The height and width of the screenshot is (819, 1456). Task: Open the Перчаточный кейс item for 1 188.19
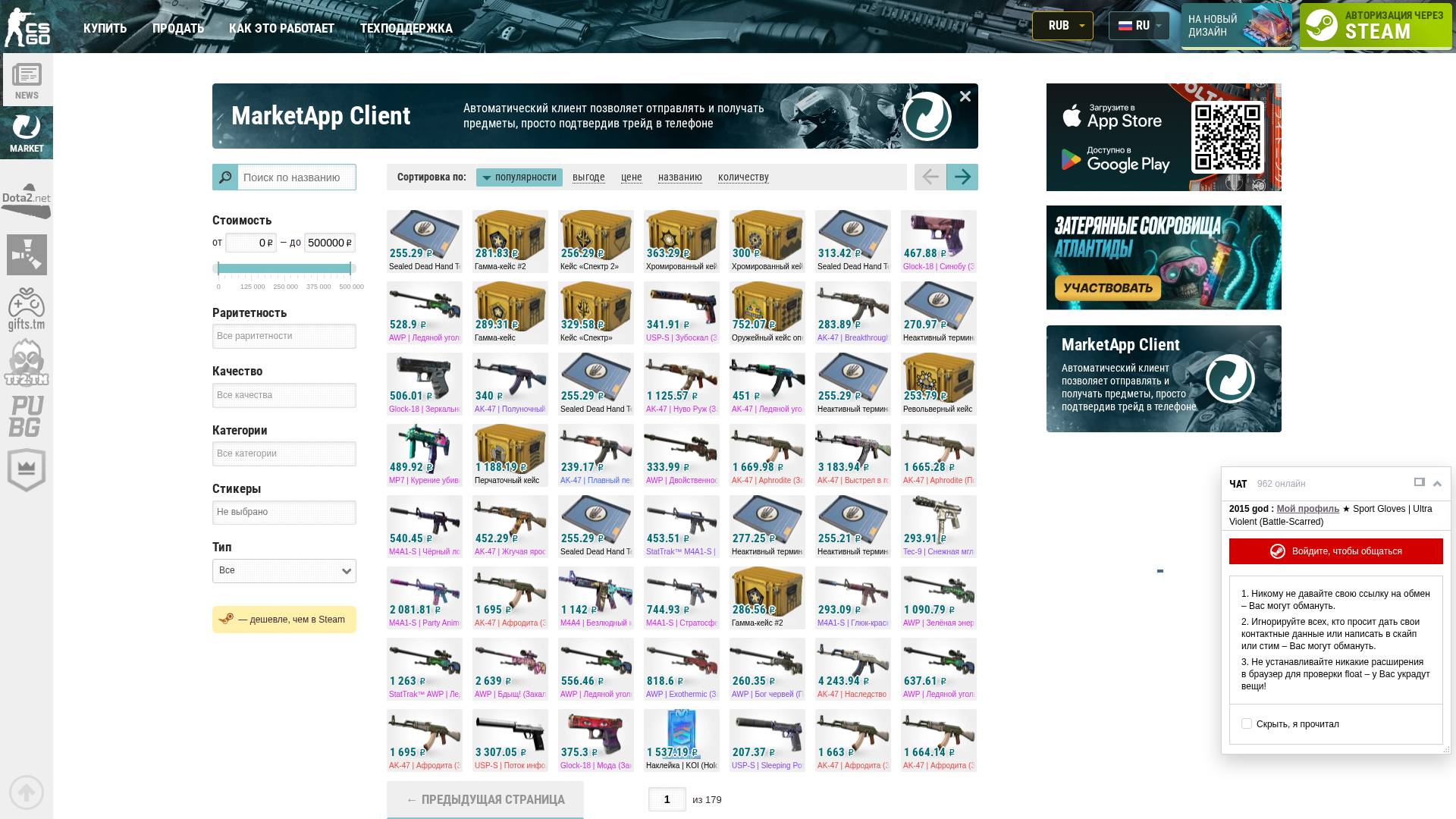(x=510, y=455)
